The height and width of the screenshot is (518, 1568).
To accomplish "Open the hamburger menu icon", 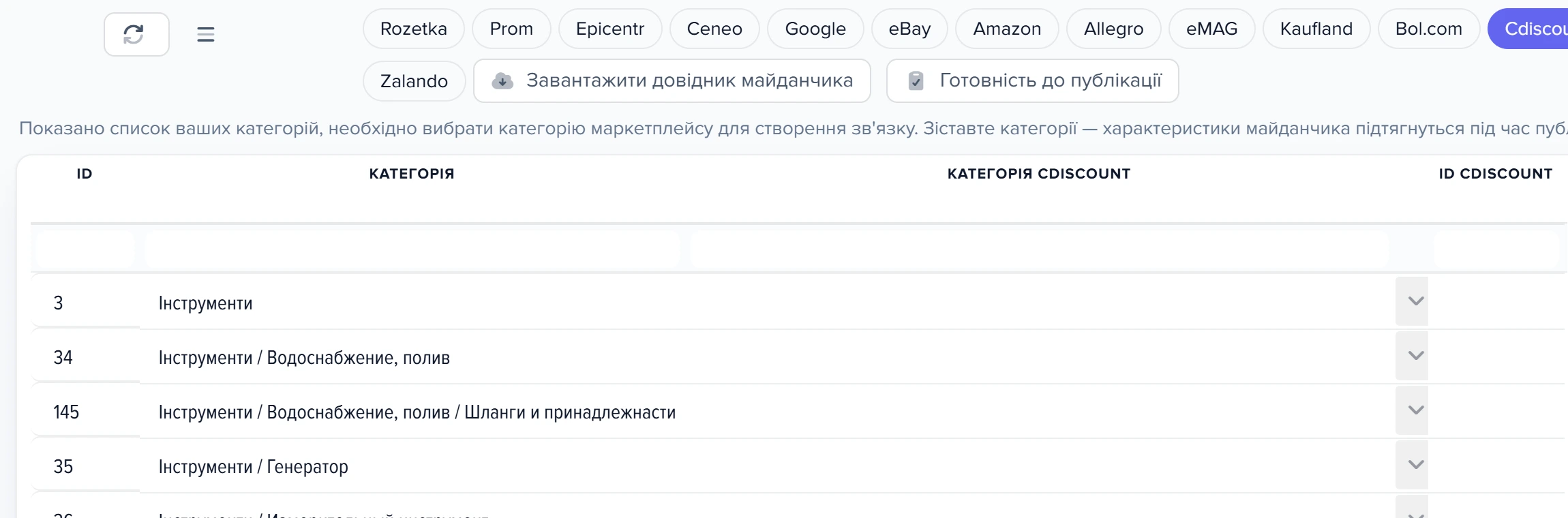I will [205, 34].
